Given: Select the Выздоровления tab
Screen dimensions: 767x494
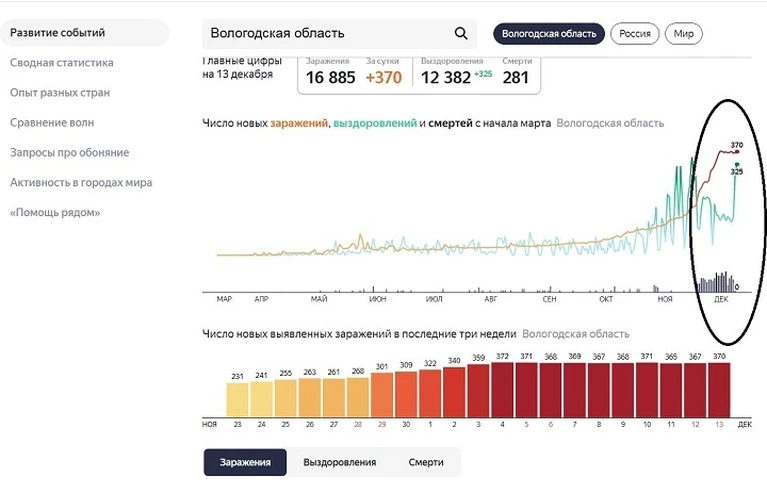Looking at the screenshot, I should (x=339, y=462).
